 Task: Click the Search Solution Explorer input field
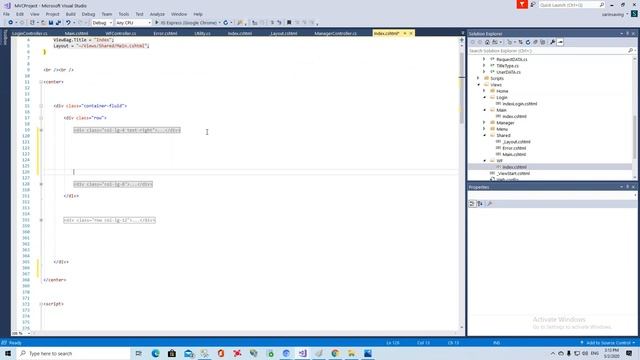547,51
